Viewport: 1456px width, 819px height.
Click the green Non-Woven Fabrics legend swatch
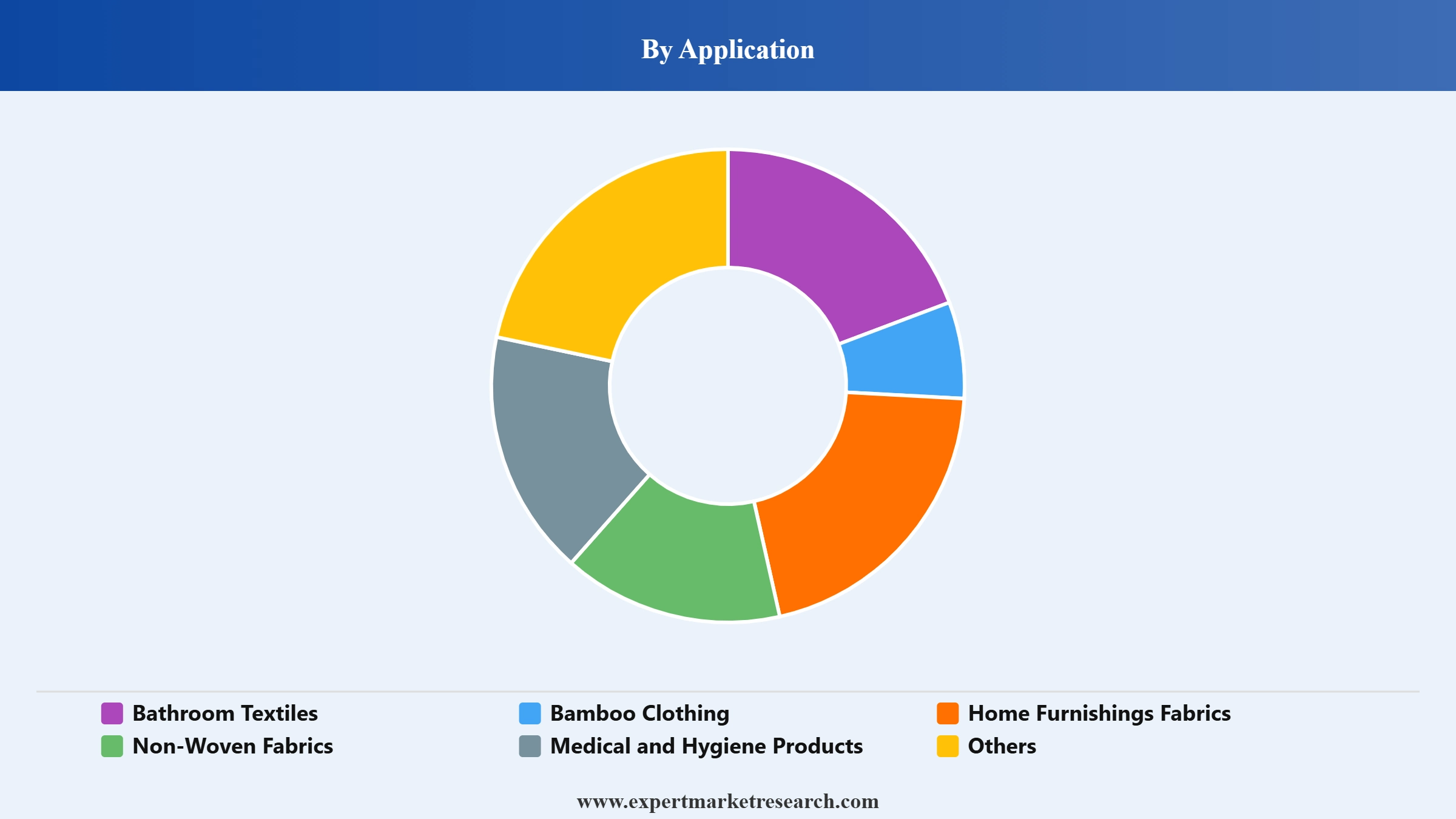112,746
